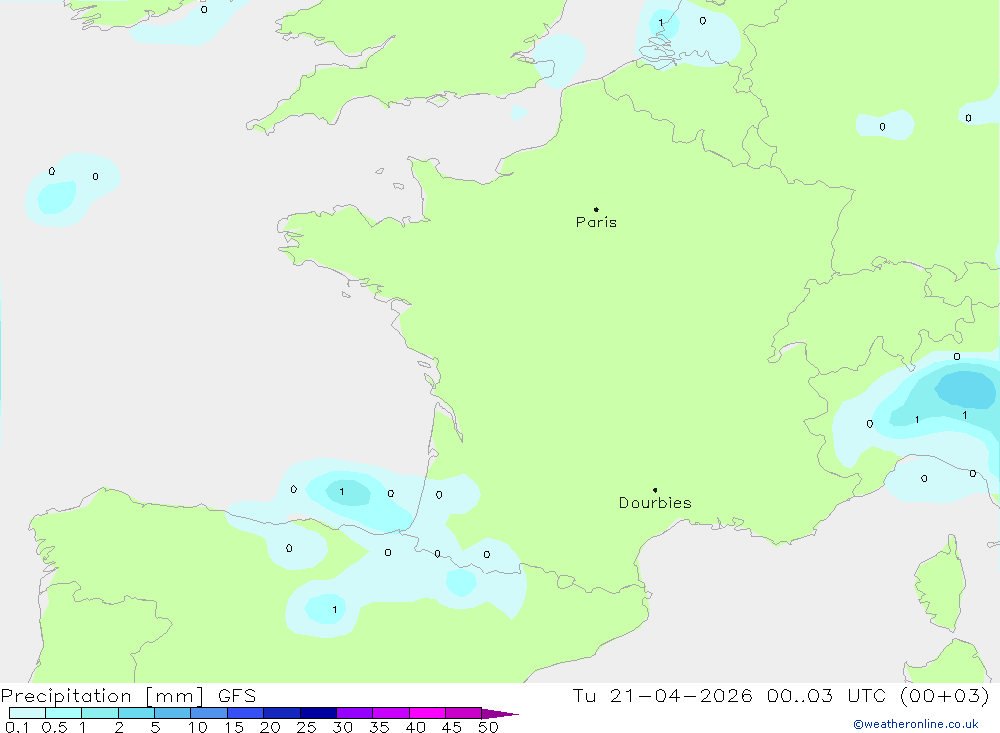Click the '1' value over the Bay of Biscay
The width and height of the screenshot is (1000, 733).
pyautogui.click(x=342, y=491)
